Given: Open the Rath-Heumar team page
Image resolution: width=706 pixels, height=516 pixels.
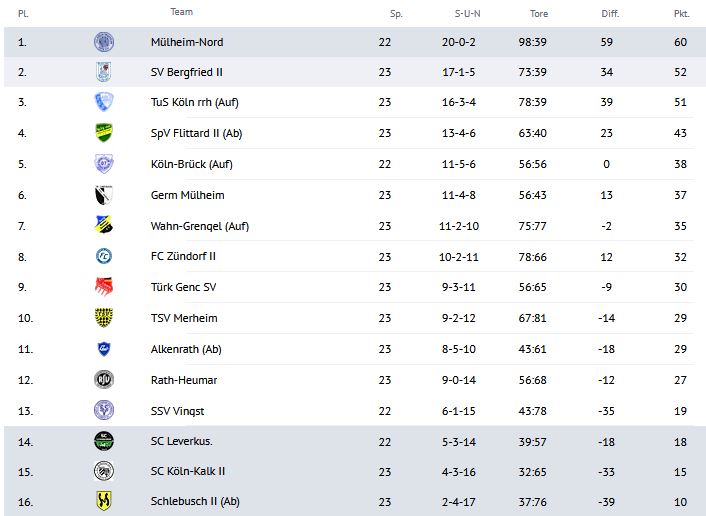Looking at the screenshot, I should tap(183, 380).
